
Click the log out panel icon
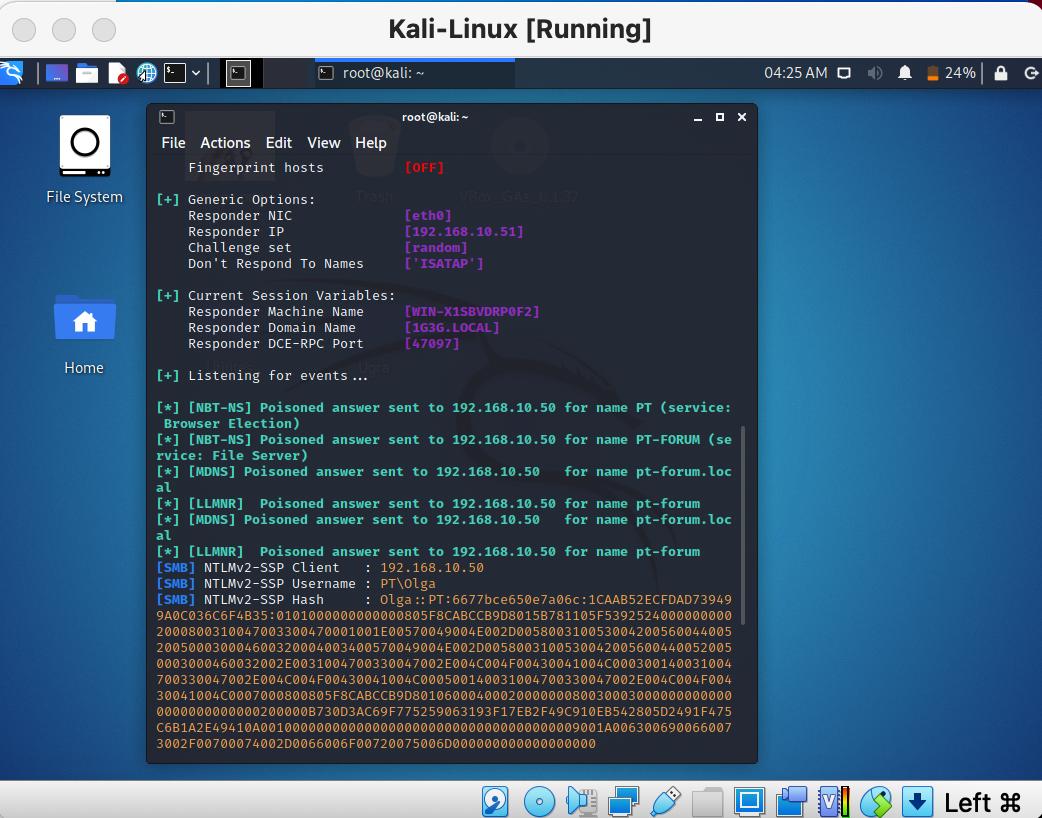tap(1031, 73)
